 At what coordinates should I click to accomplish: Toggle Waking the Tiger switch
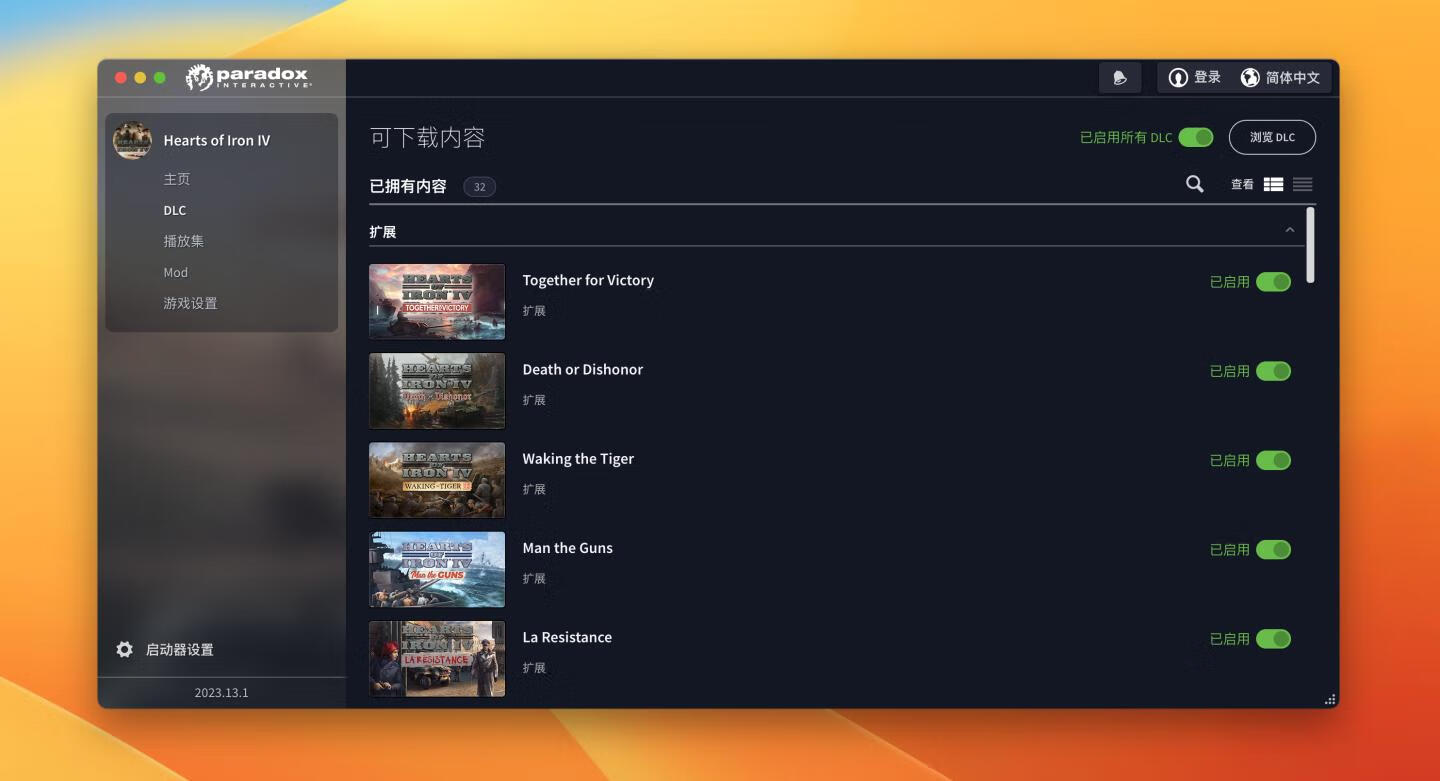(1273, 460)
